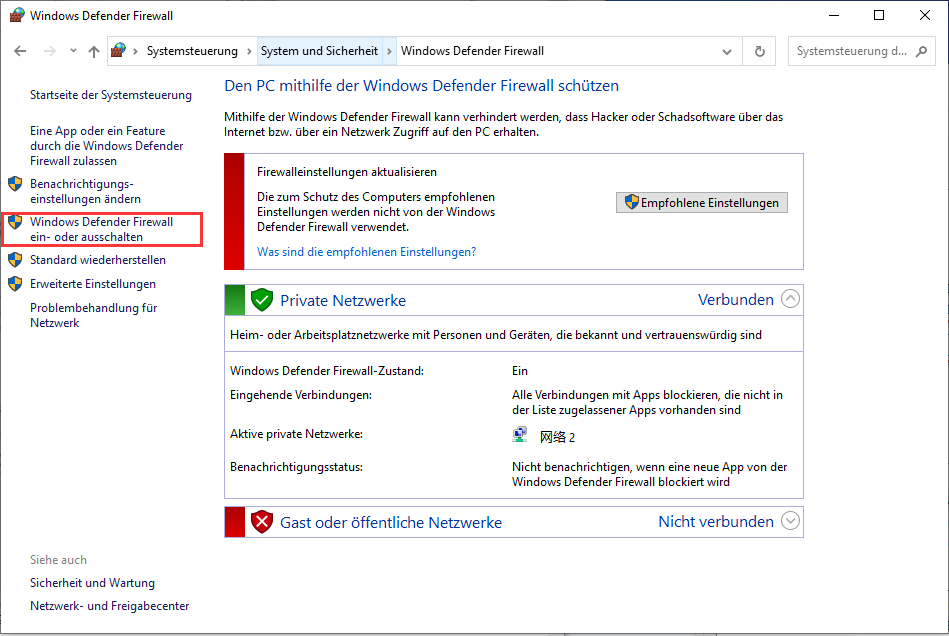Expand the Gast oder öffentliche Netzwerke chevron
Image resolution: width=949 pixels, height=636 pixels.
coord(790,521)
